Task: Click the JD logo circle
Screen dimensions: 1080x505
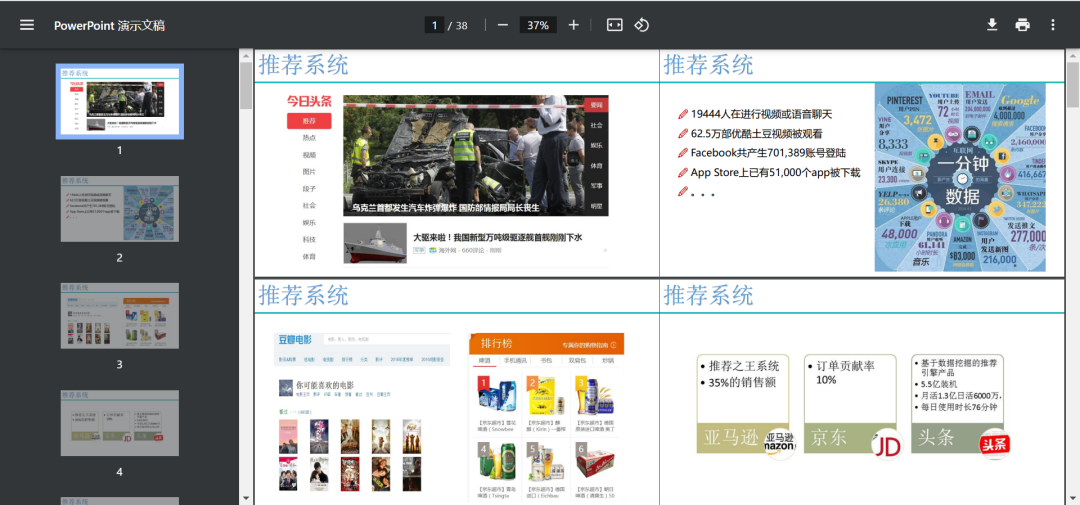Action: [887, 444]
